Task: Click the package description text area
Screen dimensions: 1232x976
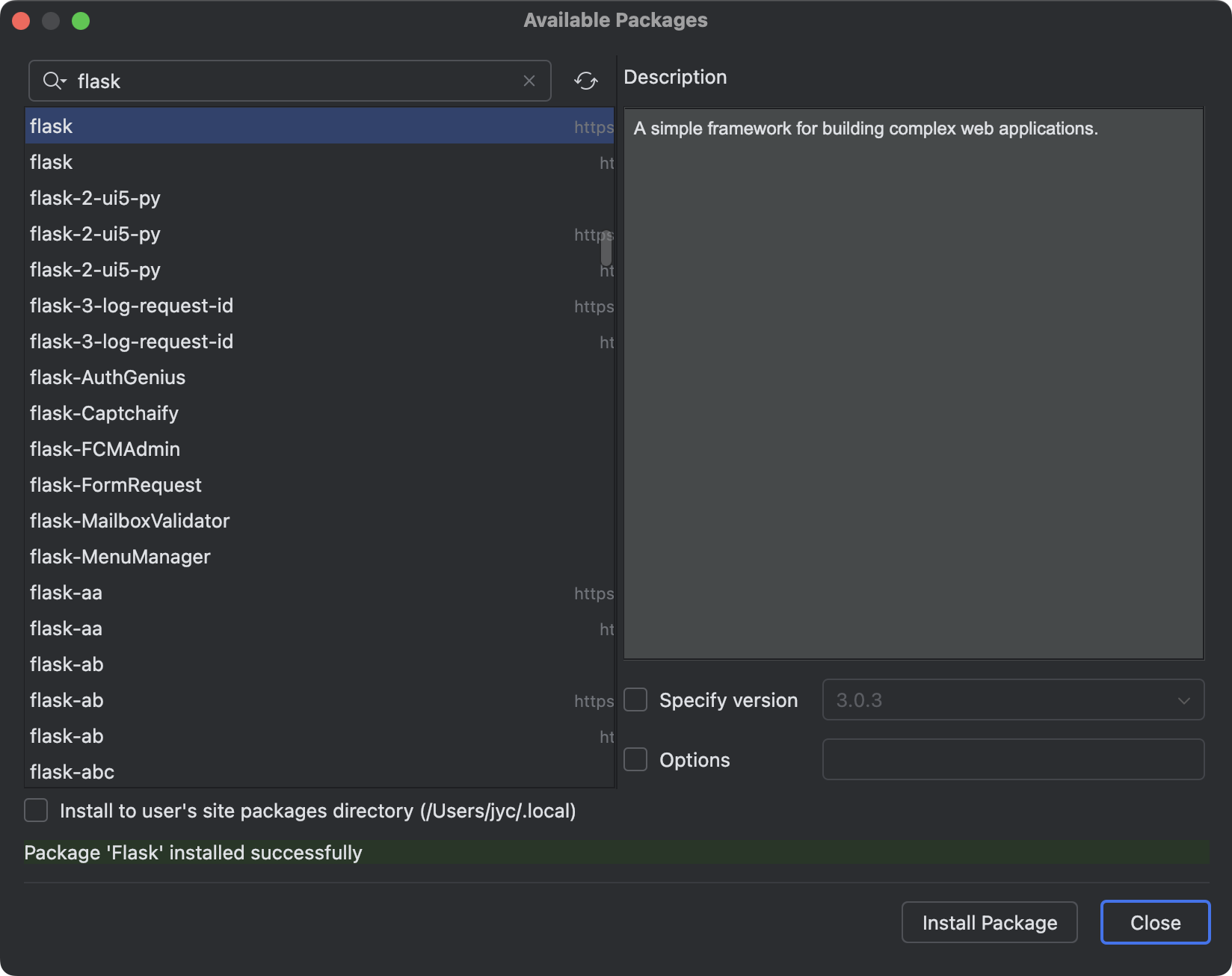Action: (914, 384)
